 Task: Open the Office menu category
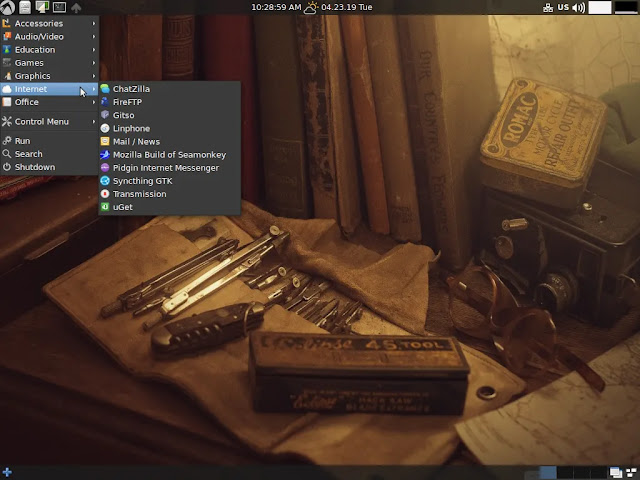49,102
